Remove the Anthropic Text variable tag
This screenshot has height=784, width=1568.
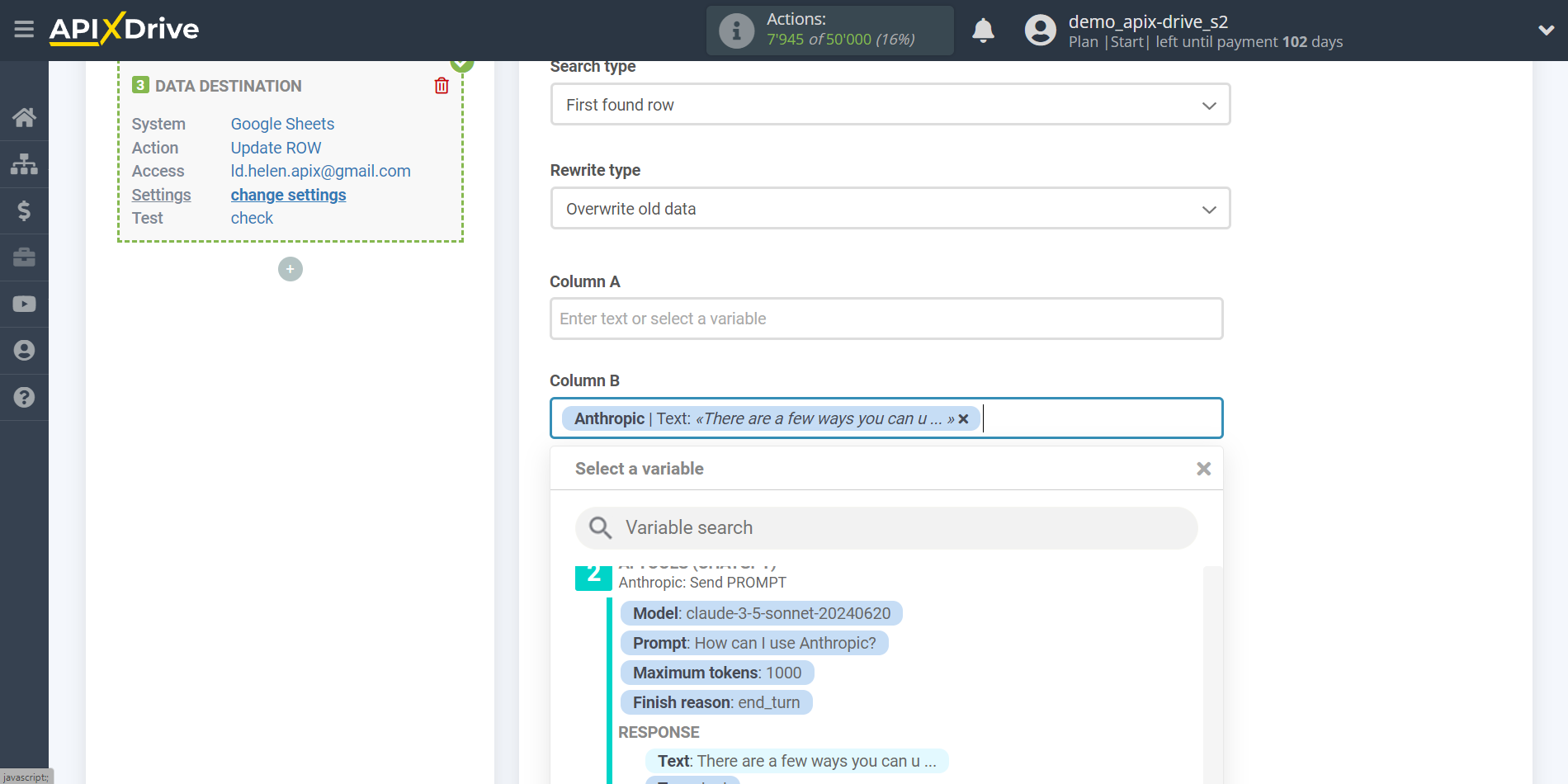963,419
